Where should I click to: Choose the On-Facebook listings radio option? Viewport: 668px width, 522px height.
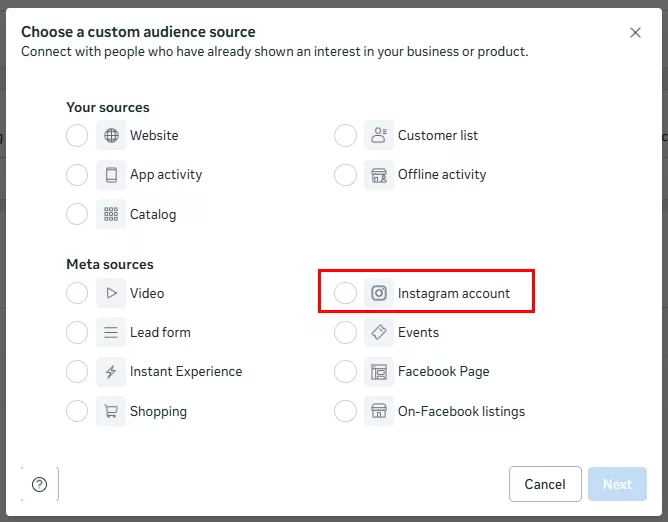345,411
